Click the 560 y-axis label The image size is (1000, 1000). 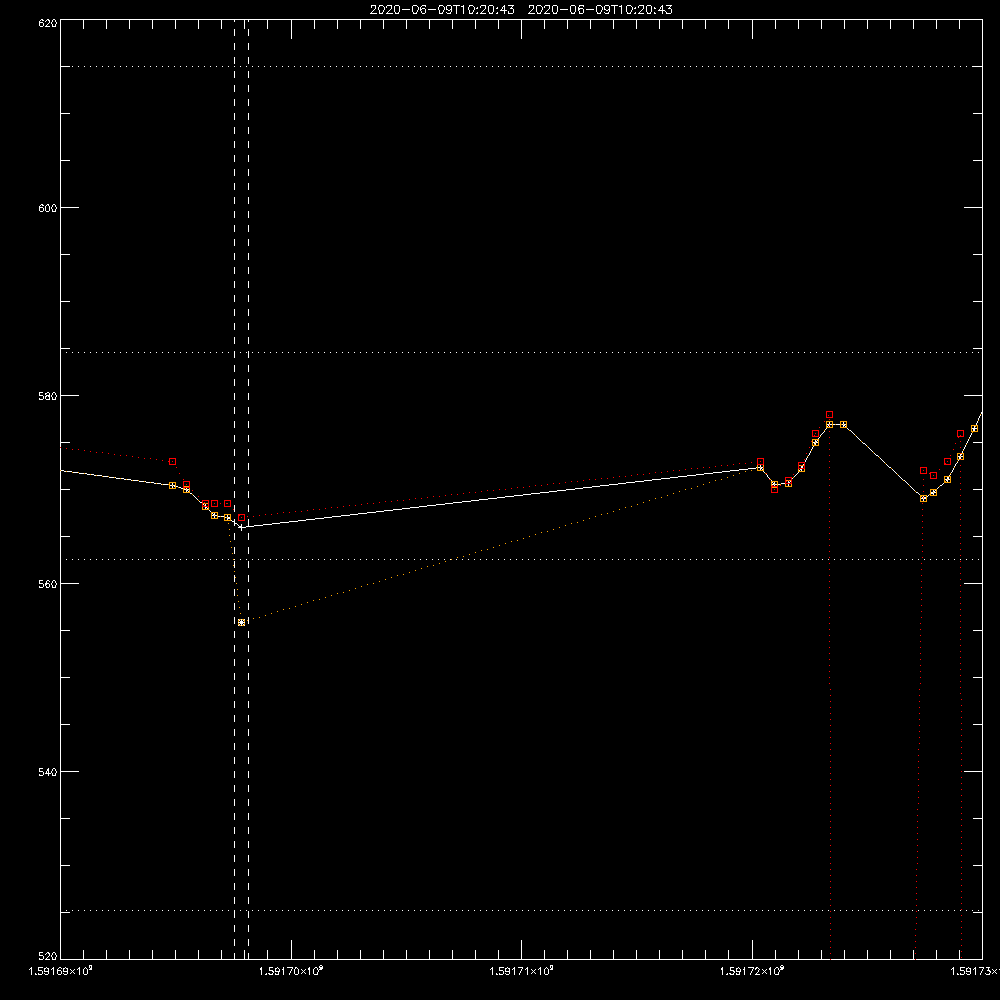[48, 584]
